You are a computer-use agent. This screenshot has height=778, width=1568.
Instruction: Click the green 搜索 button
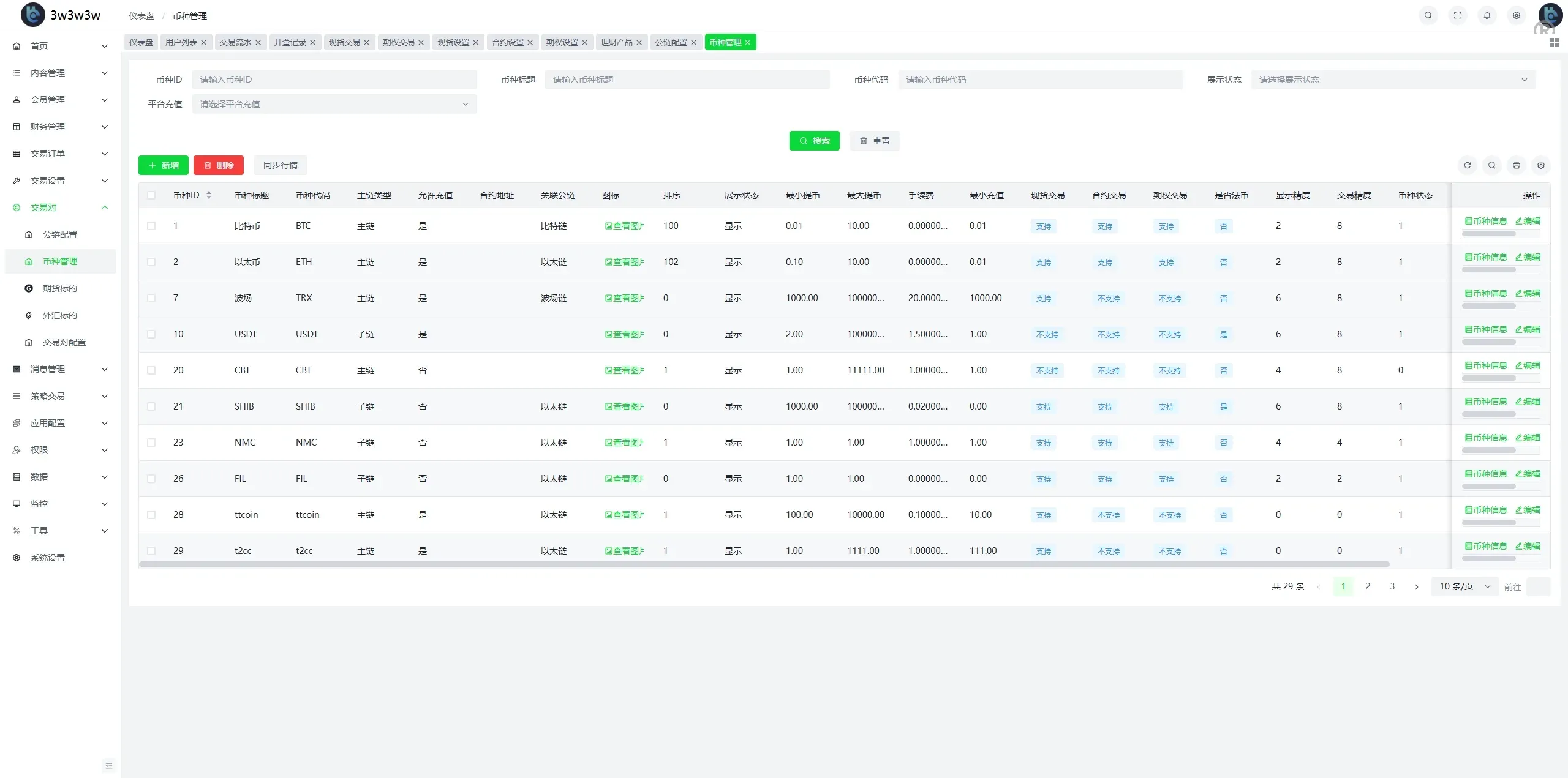814,141
